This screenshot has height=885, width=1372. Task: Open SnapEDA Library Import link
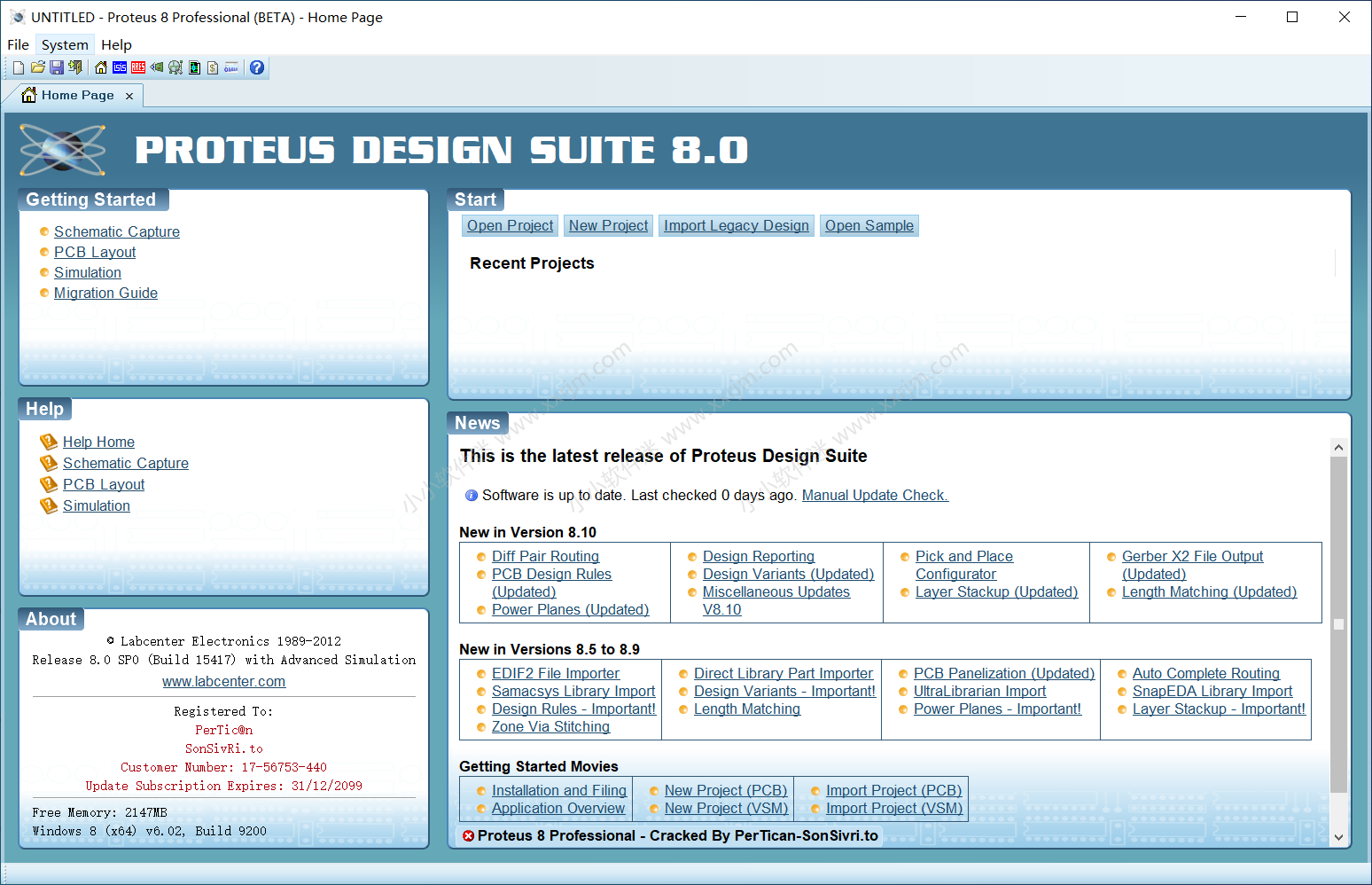1212,691
